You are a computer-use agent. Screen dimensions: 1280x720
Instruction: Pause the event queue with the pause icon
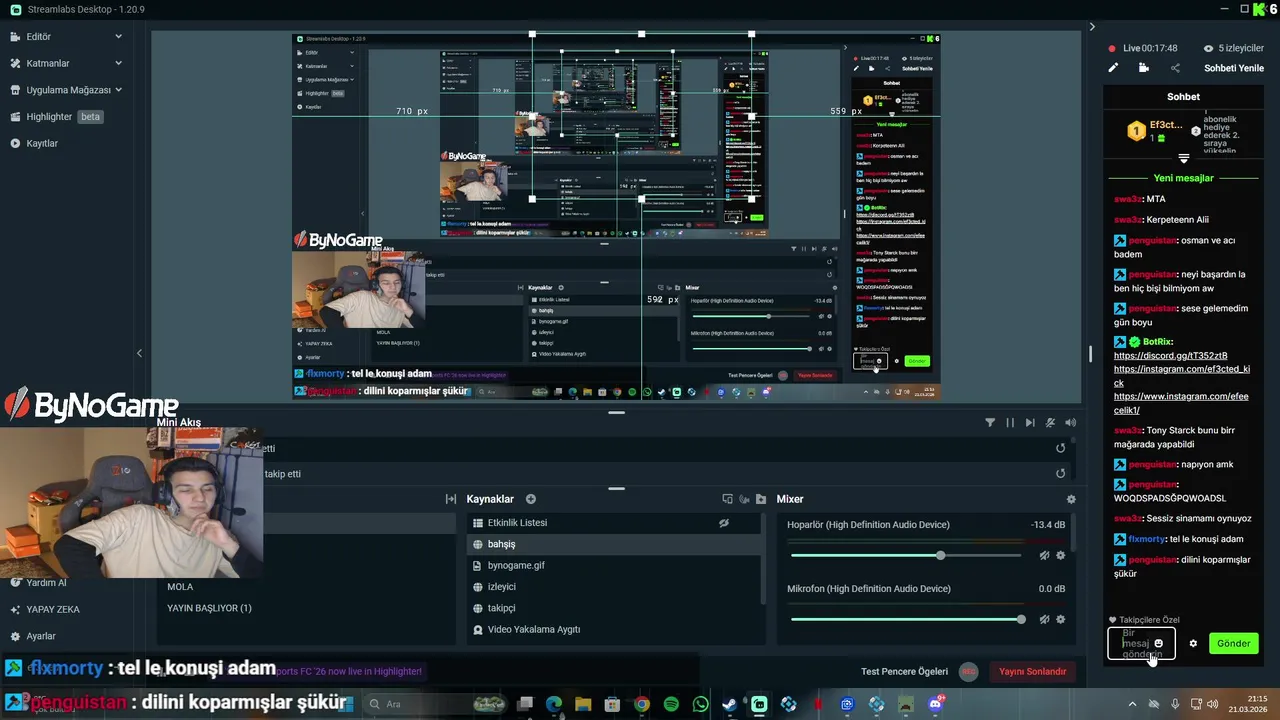[x=1010, y=423]
